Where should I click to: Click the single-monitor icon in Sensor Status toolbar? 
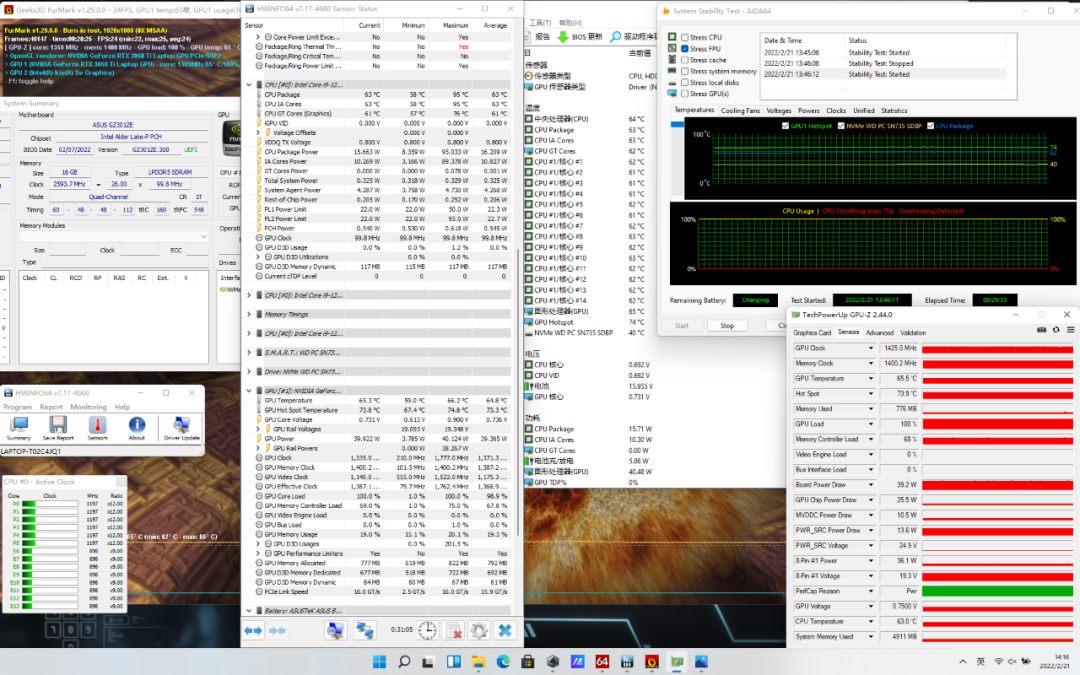pyautogui.click(x=335, y=630)
